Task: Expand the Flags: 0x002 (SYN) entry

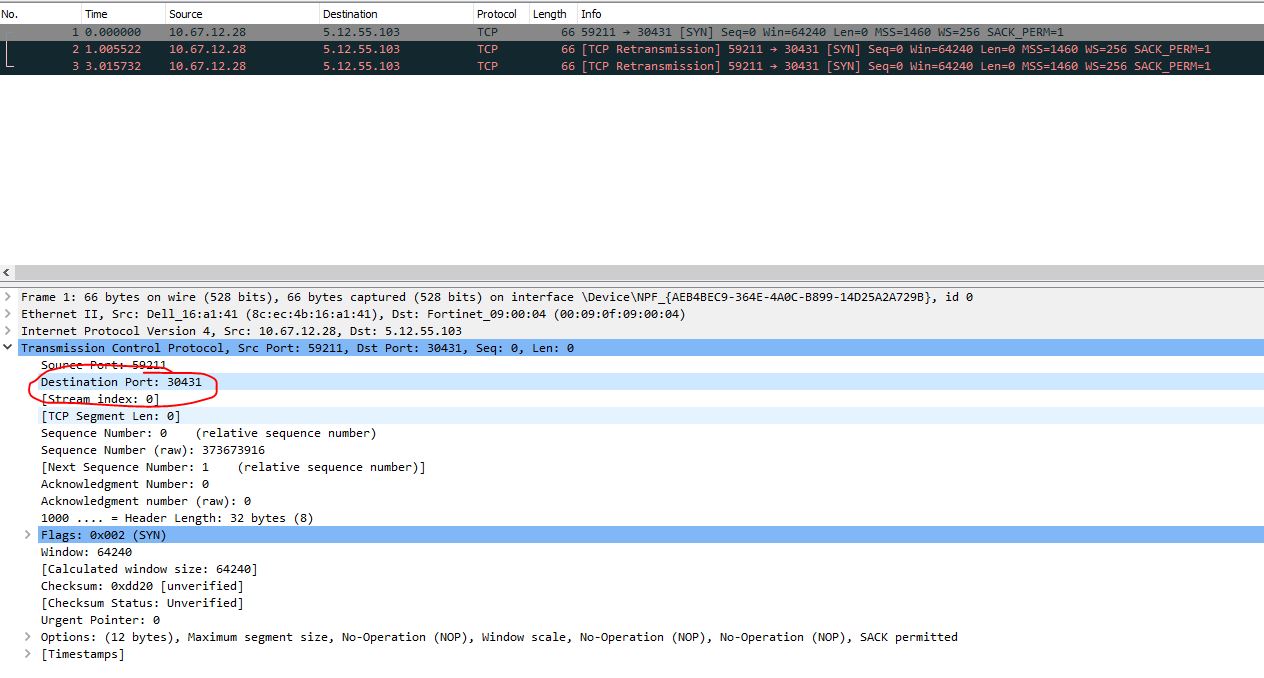Action: 29,535
